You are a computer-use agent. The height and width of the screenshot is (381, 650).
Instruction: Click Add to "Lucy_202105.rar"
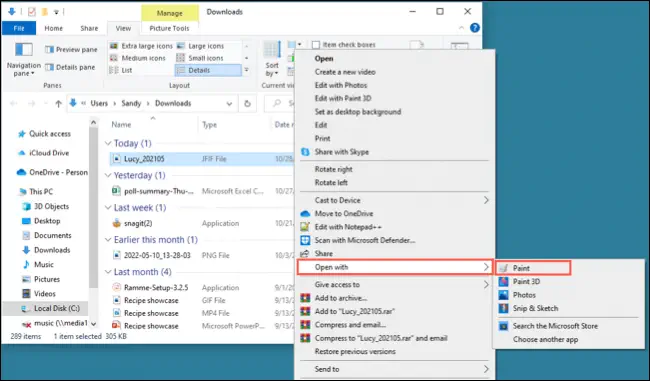click(x=354, y=311)
